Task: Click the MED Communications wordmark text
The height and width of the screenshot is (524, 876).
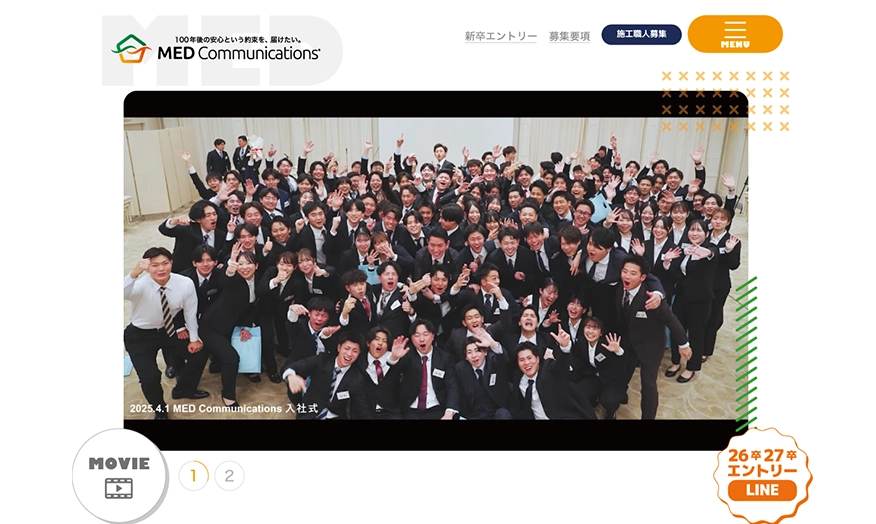Action: click(x=239, y=54)
